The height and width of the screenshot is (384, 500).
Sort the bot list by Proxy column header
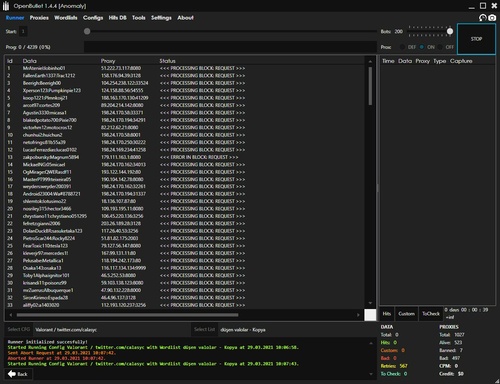pyautogui.click(x=108, y=61)
